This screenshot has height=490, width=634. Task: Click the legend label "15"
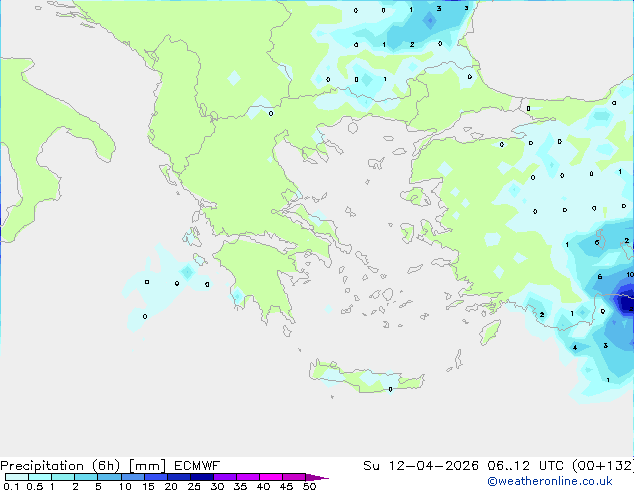(148, 486)
